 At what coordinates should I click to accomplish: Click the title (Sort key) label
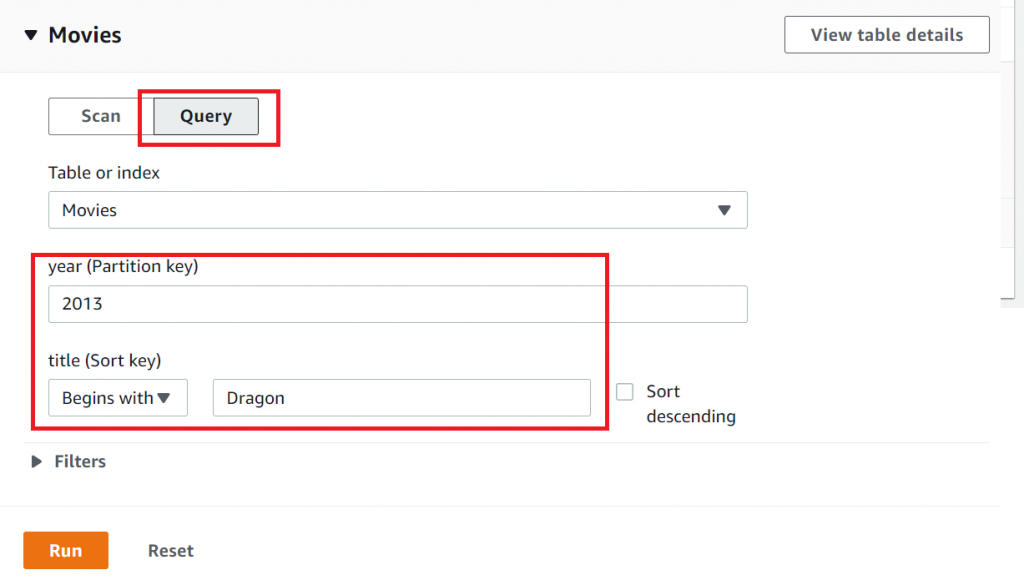coord(105,360)
